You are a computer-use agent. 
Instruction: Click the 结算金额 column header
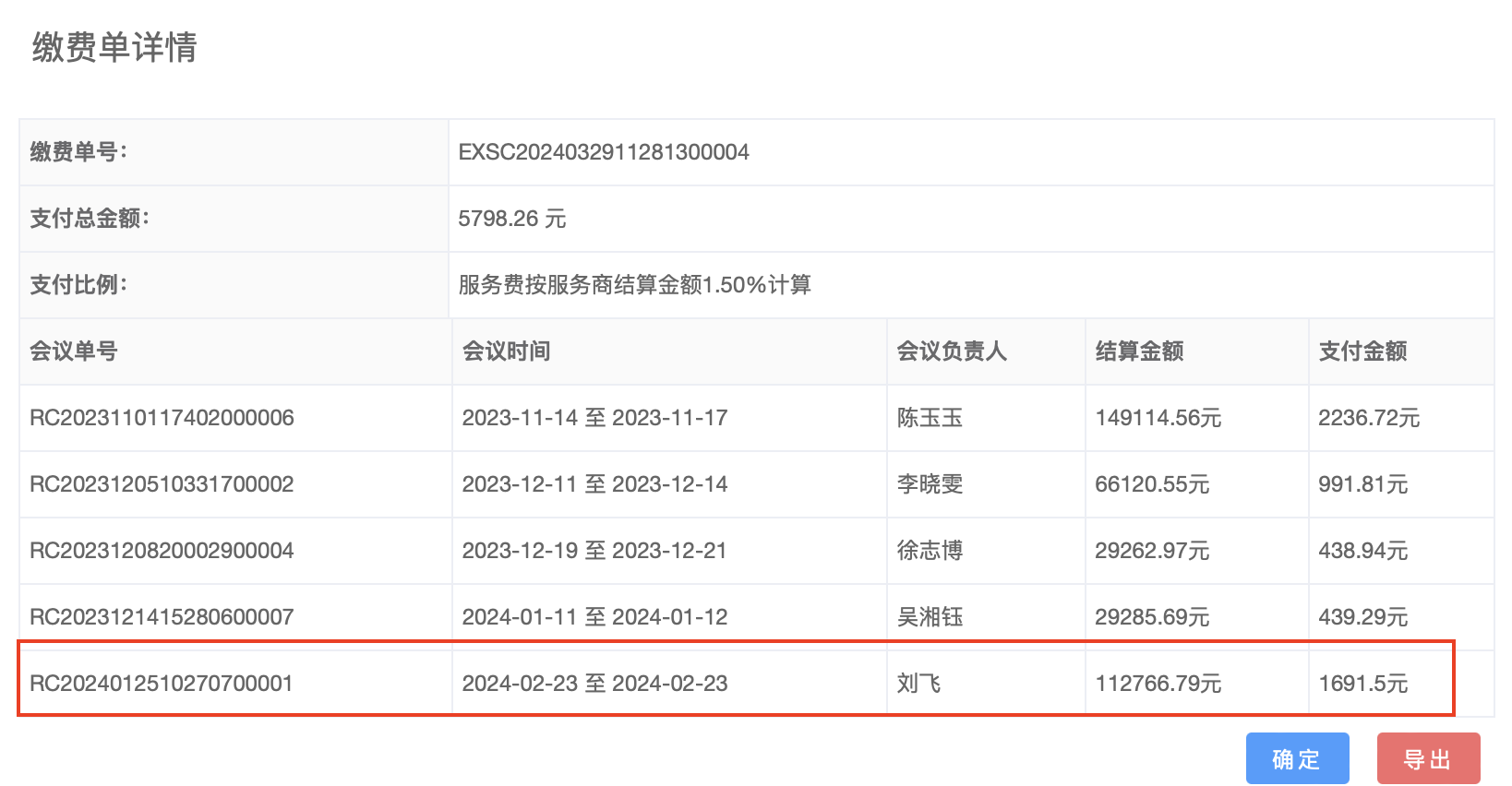(x=1139, y=351)
